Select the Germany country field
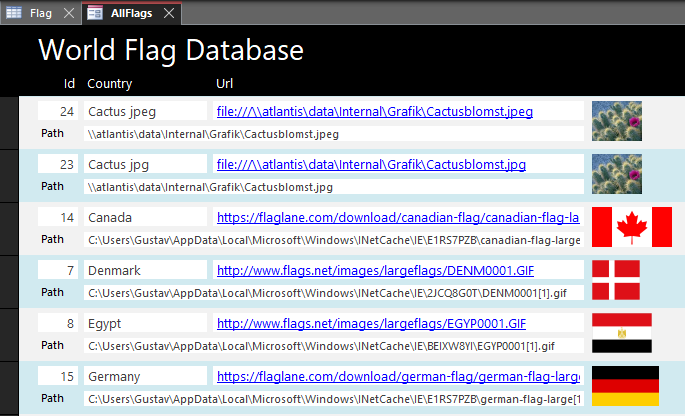The image size is (685, 416). point(145,376)
